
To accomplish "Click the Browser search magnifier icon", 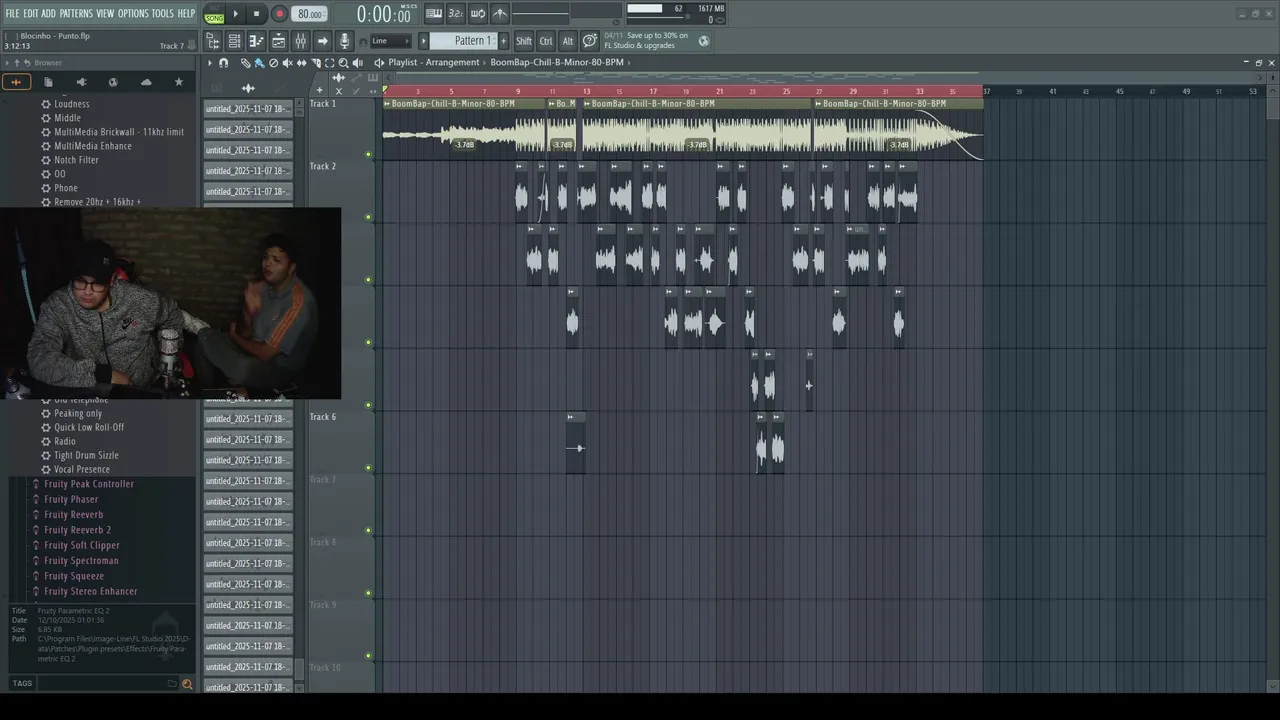I will click(x=187, y=684).
